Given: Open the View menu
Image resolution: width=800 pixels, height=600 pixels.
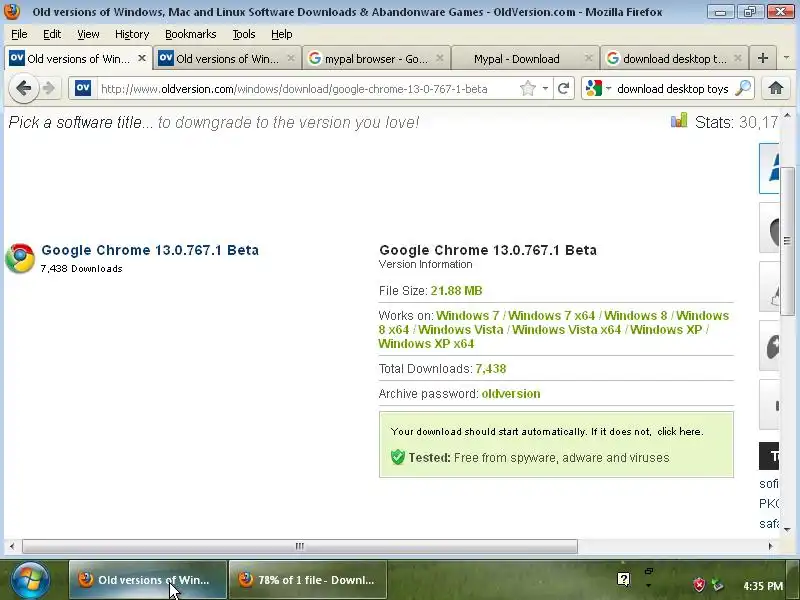Looking at the screenshot, I should click(88, 34).
